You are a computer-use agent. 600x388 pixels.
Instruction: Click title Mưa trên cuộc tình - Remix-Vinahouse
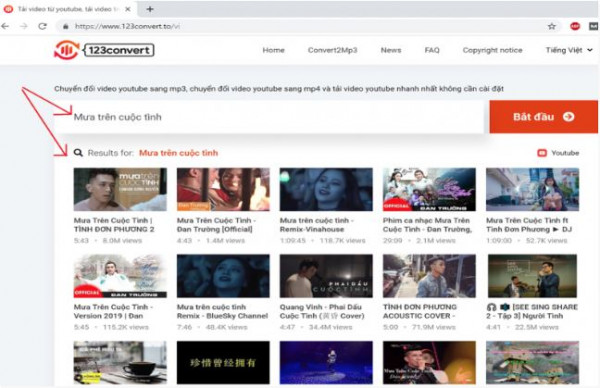tap(316, 225)
